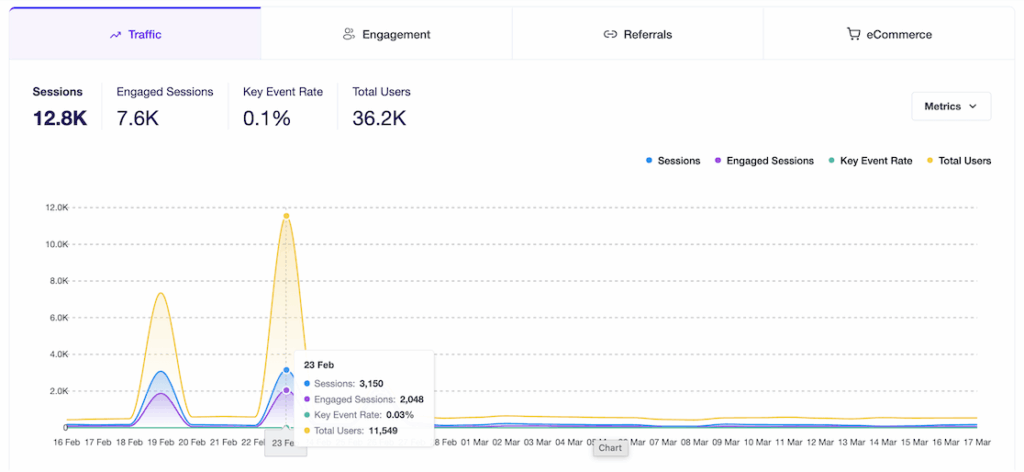
Task: Select the Engaged Sessions 7.6K metric
Action: click(165, 106)
